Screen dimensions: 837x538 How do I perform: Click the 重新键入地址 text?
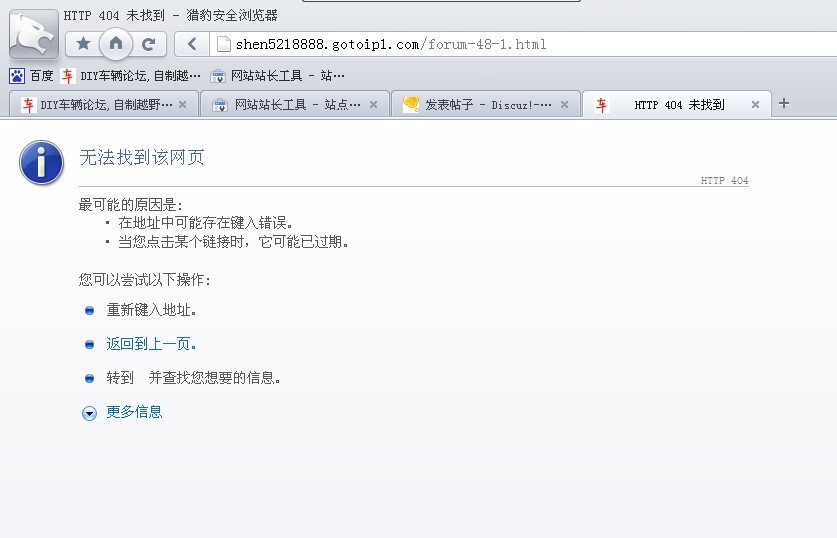point(152,310)
